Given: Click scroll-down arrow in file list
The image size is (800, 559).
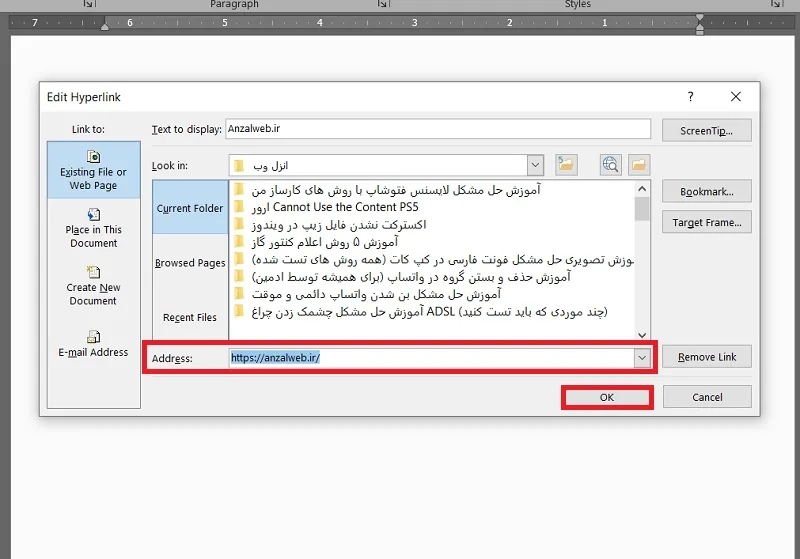Looking at the screenshot, I should (642, 335).
